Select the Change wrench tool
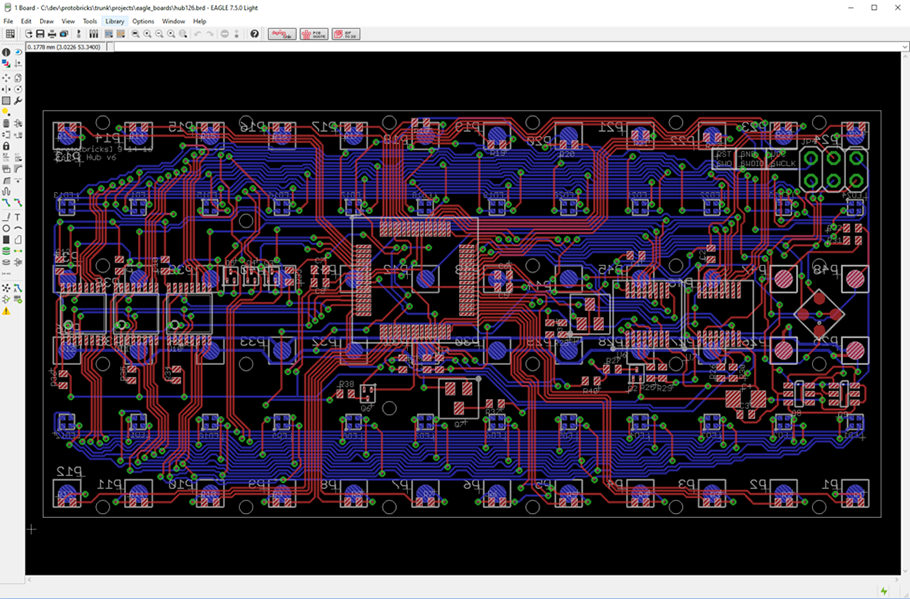The image size is (910, 599). [x=18, y=100]
